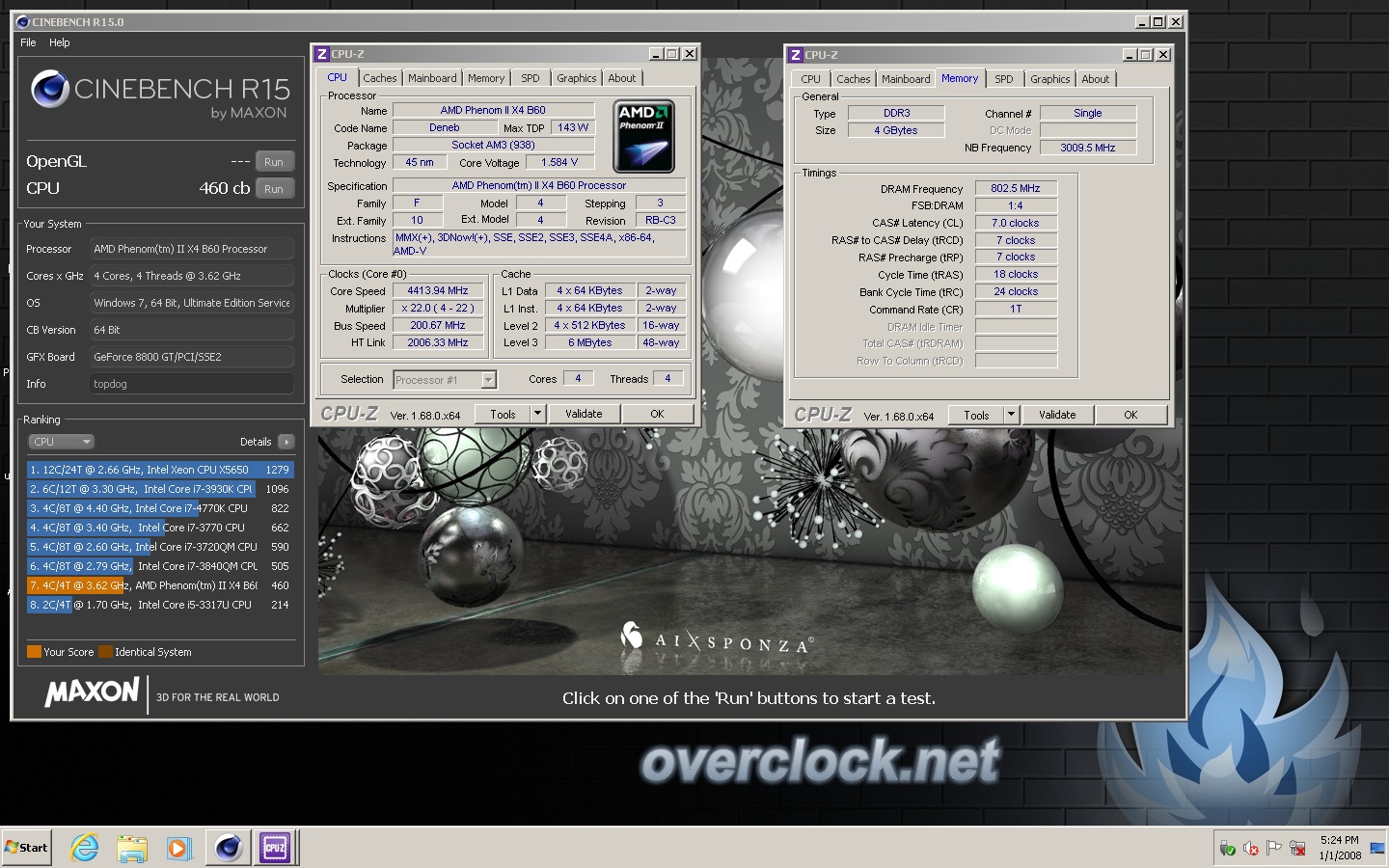The width and height of the screenshot is (1389, 868).
Task: Click Validate in right CPU-Z window
Action: coord(1057,415)
